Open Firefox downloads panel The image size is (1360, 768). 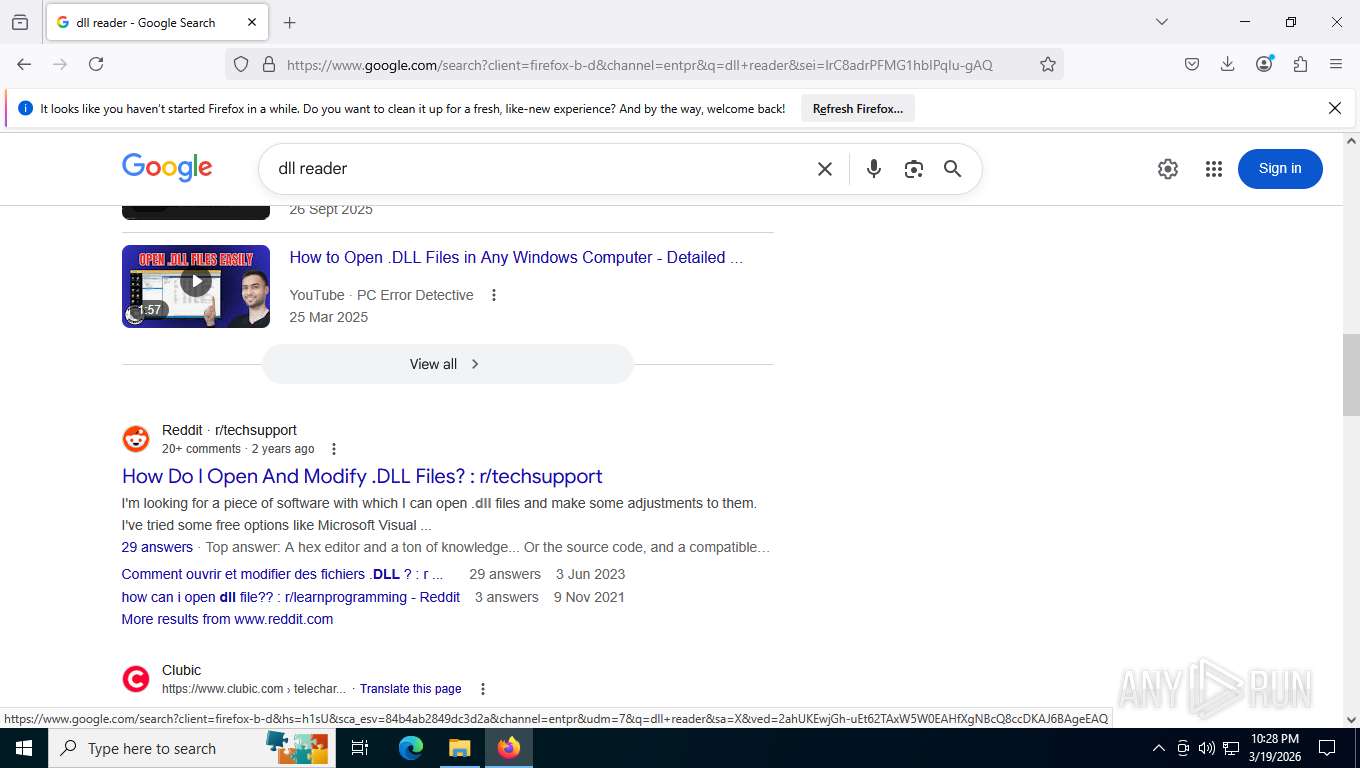(1228, 64)
